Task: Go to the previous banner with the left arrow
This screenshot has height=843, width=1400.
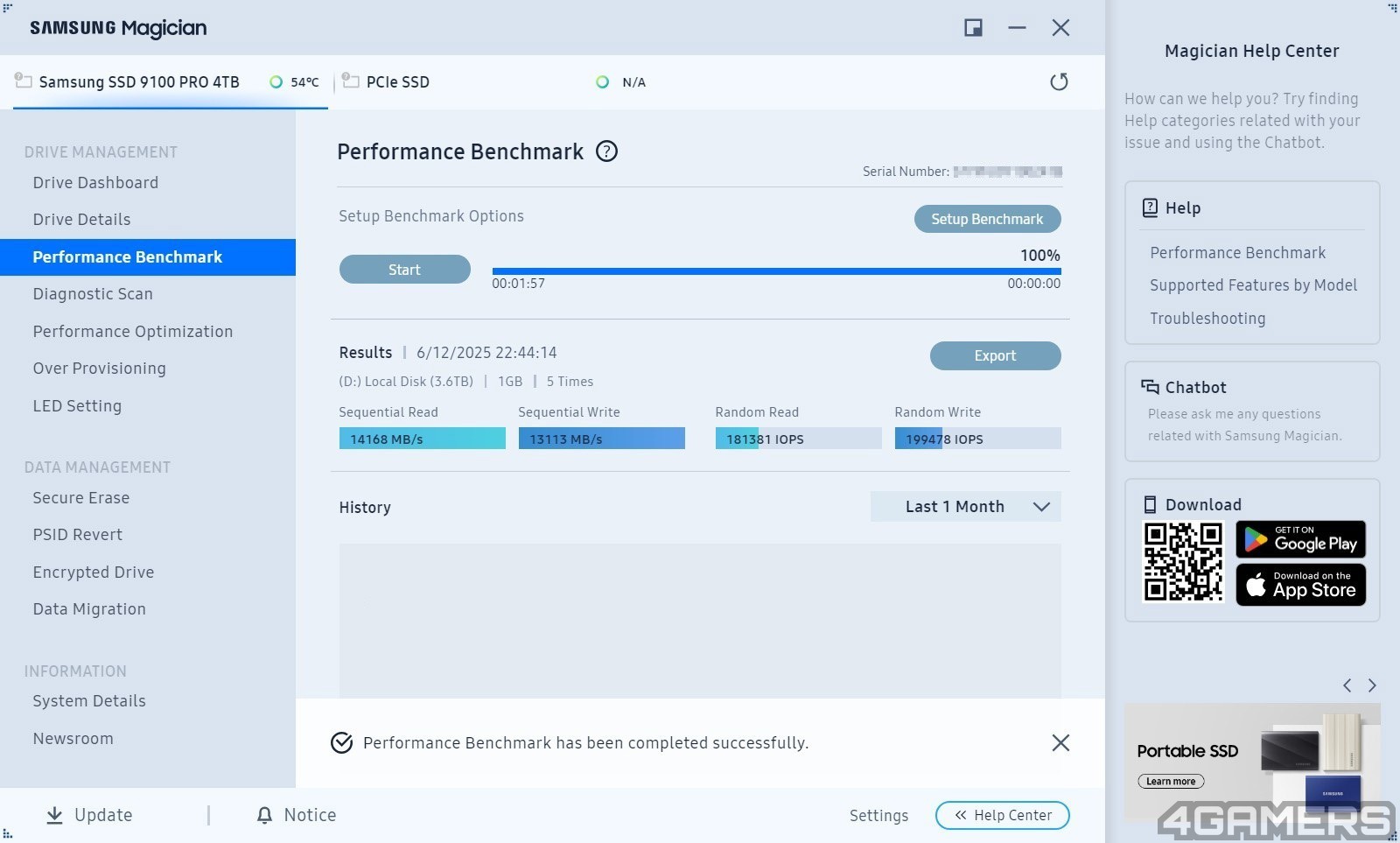Action: [1347, 685]
